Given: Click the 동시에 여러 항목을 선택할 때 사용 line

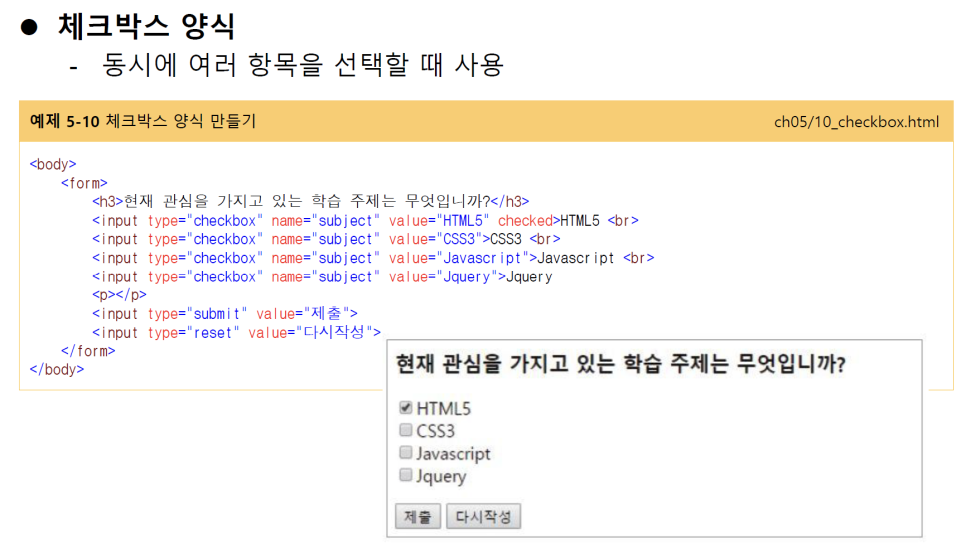Looking at the screenshot, I should pos(302,65).
